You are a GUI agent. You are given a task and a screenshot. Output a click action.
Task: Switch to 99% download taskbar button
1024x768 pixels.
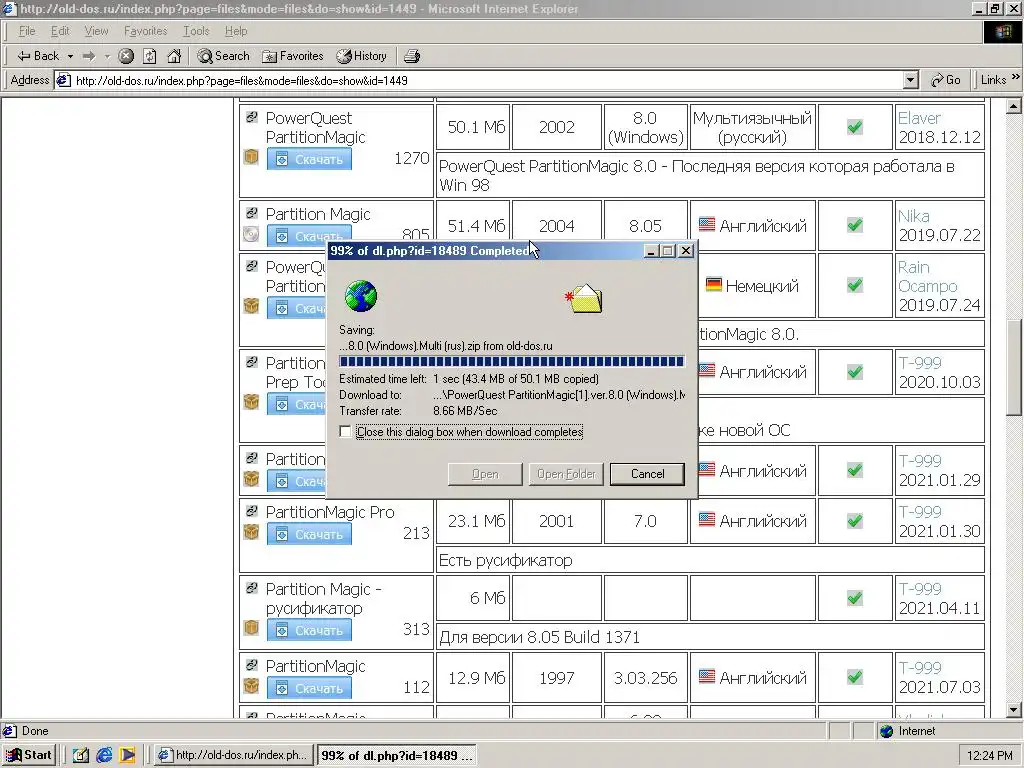click(x=396, y=756)
